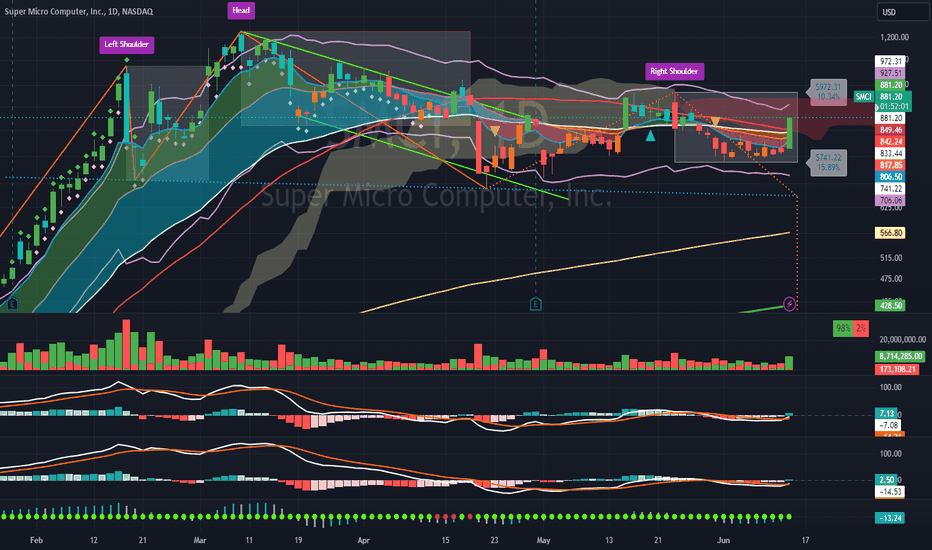
Task: Click the 515.00 price scale tick
Action: click(891, 257)
